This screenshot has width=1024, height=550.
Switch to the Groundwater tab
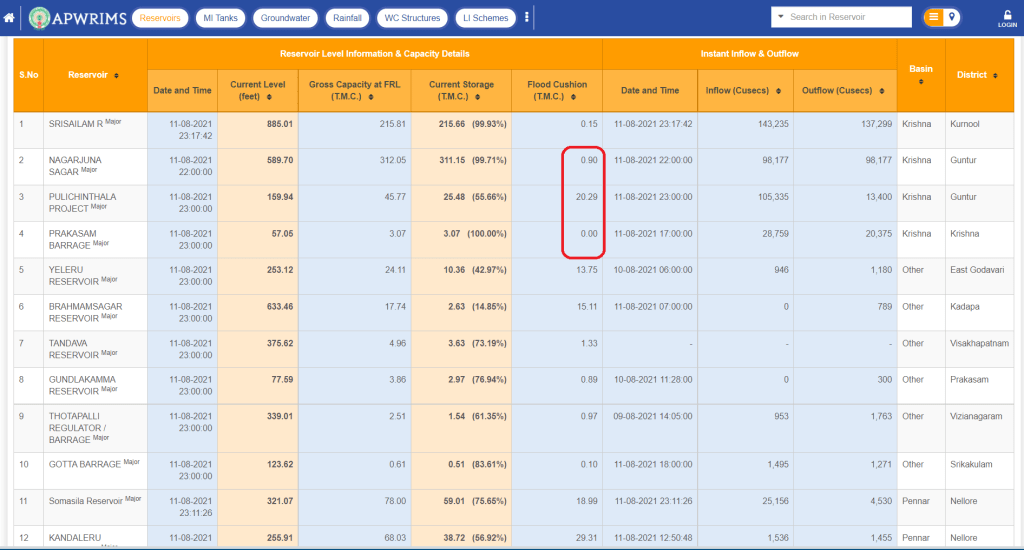coord(285,18)
